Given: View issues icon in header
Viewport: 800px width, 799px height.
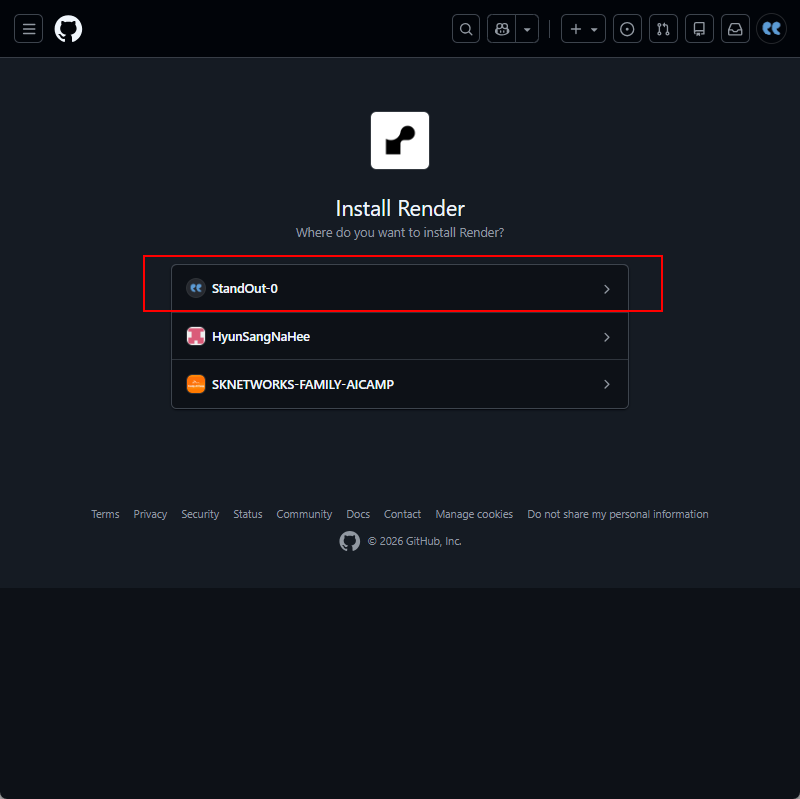Looking at the screenshot, I should point(627,29).
